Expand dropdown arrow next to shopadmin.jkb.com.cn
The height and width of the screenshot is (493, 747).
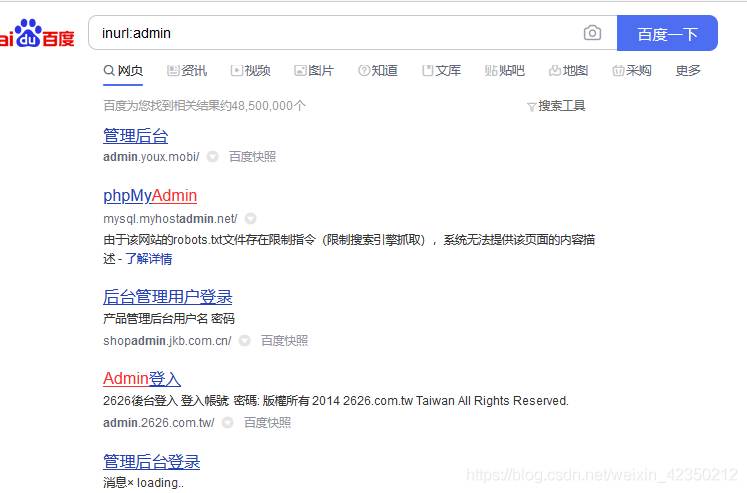coord(244,341)
